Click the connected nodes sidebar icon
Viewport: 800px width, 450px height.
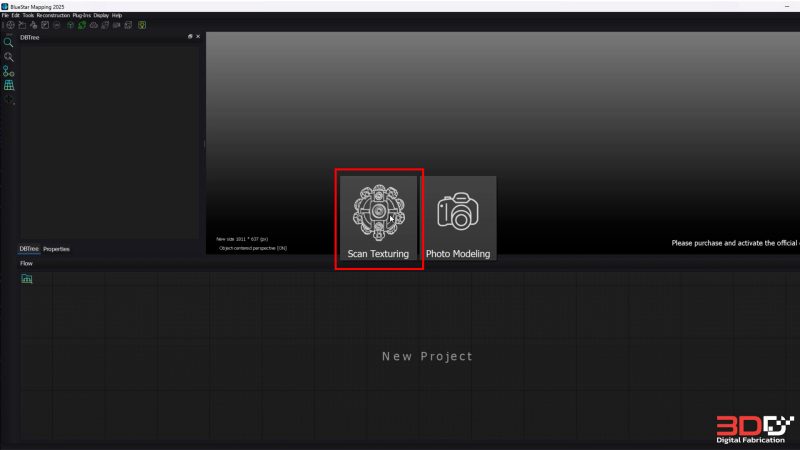click(x=9, y=71)
